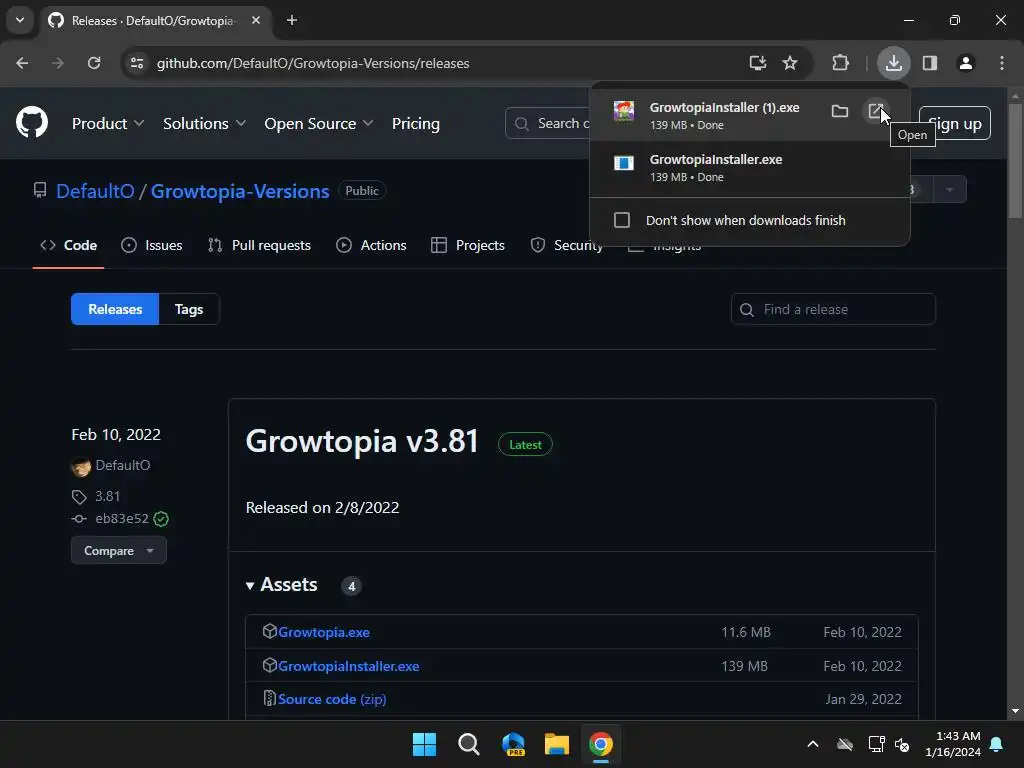The width and height of the screenshot is (1024, 768).
Task: Click the verified commit checkmark badge
Action: pyautogui.click(x=161, y=519)
